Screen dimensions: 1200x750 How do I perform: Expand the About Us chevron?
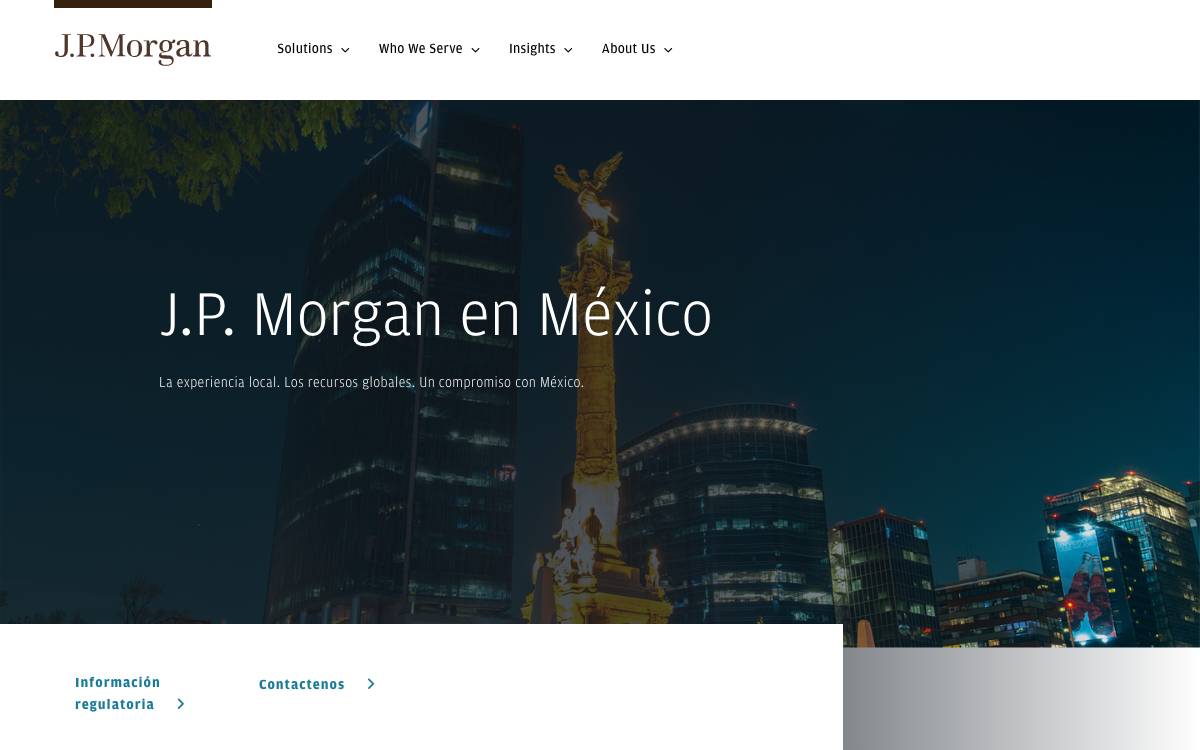(x=668, y=50)
